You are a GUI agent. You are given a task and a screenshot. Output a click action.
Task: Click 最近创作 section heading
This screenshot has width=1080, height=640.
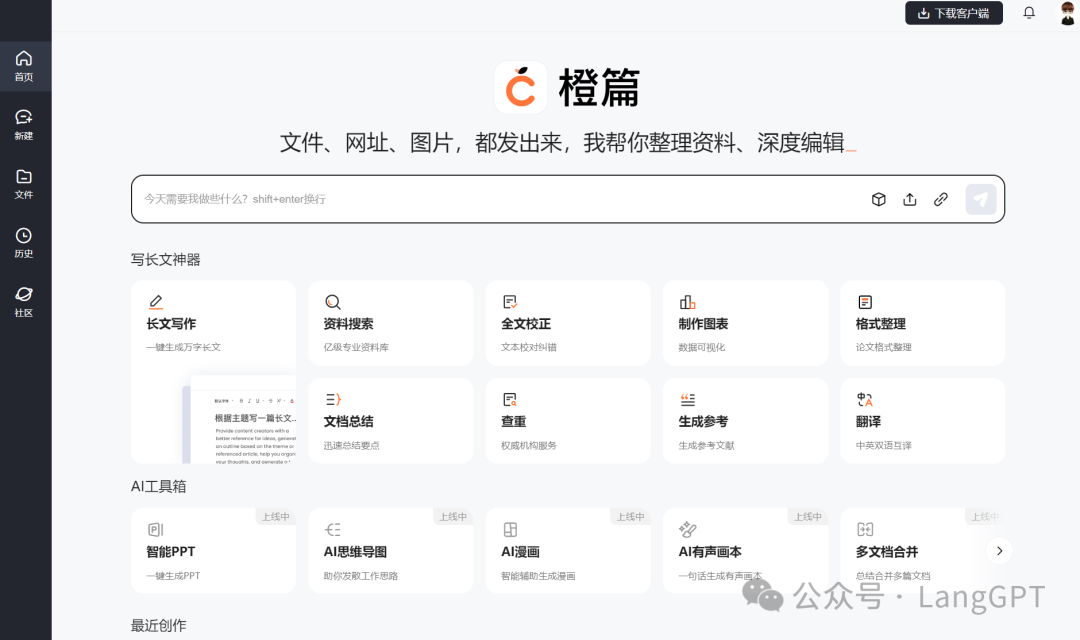coord(158,626)
